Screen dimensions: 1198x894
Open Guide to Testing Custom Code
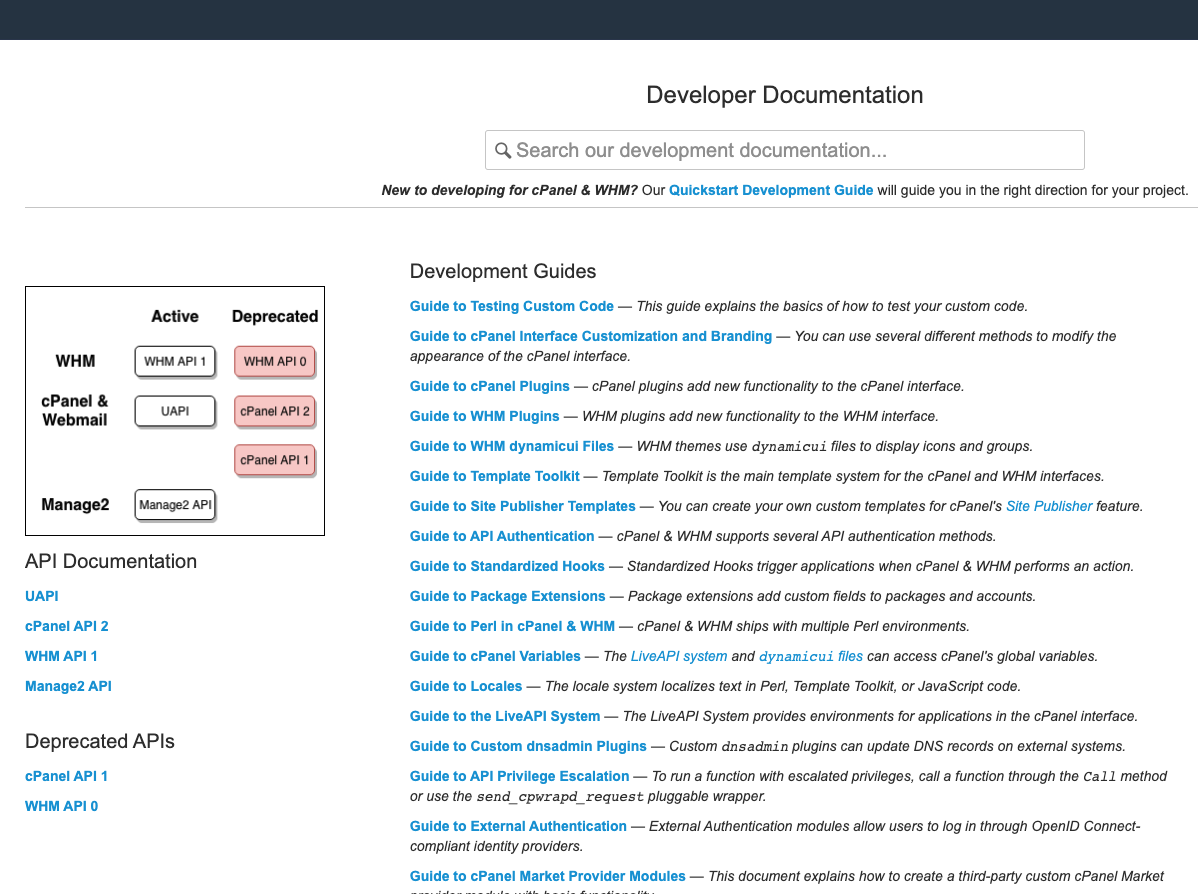click(511, 306)
